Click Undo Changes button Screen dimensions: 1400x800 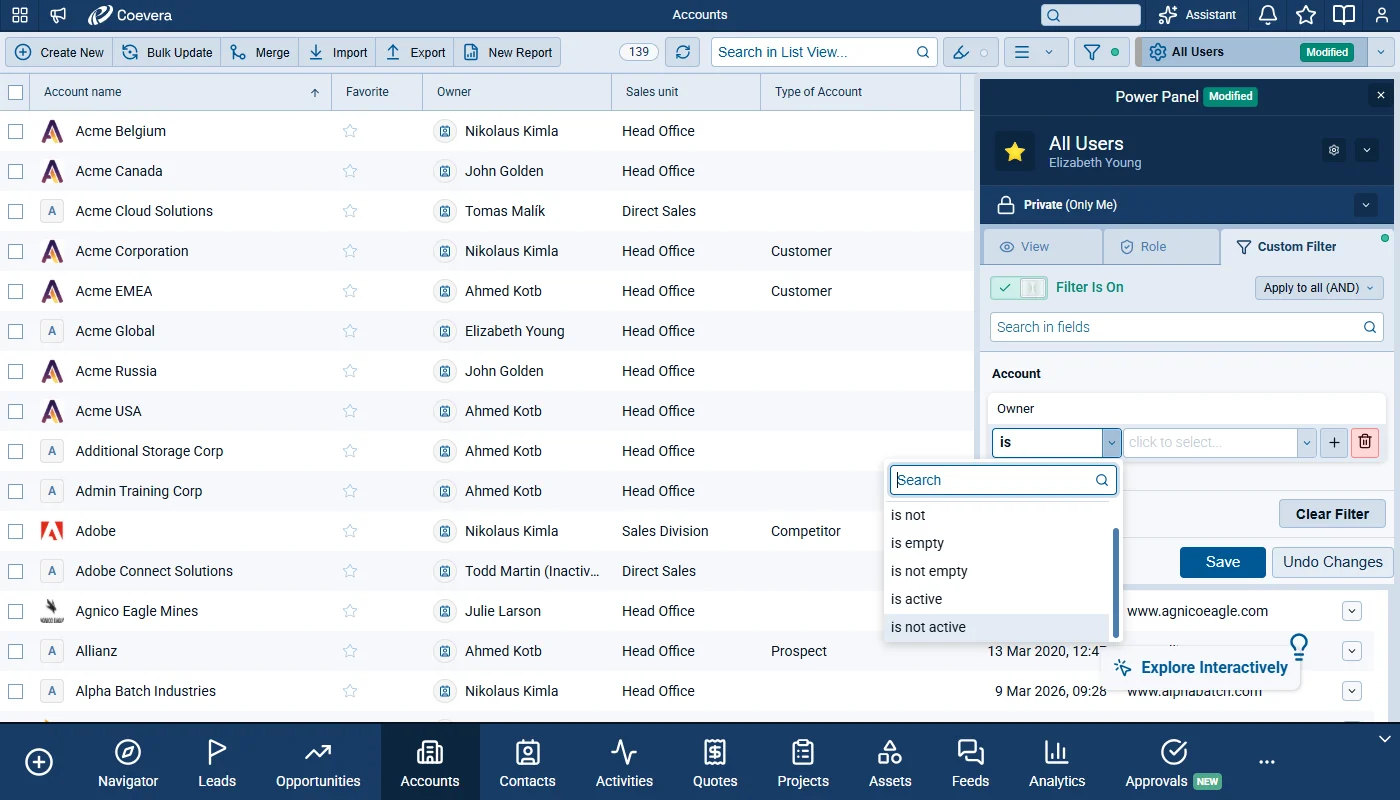[x=1332, y=562]
